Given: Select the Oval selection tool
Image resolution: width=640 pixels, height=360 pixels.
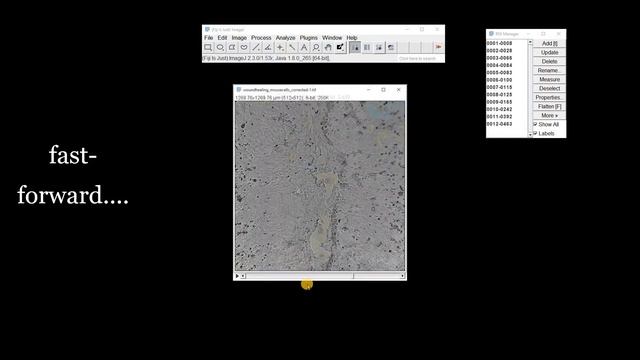Looking at the screenshot, I should 220,47.
